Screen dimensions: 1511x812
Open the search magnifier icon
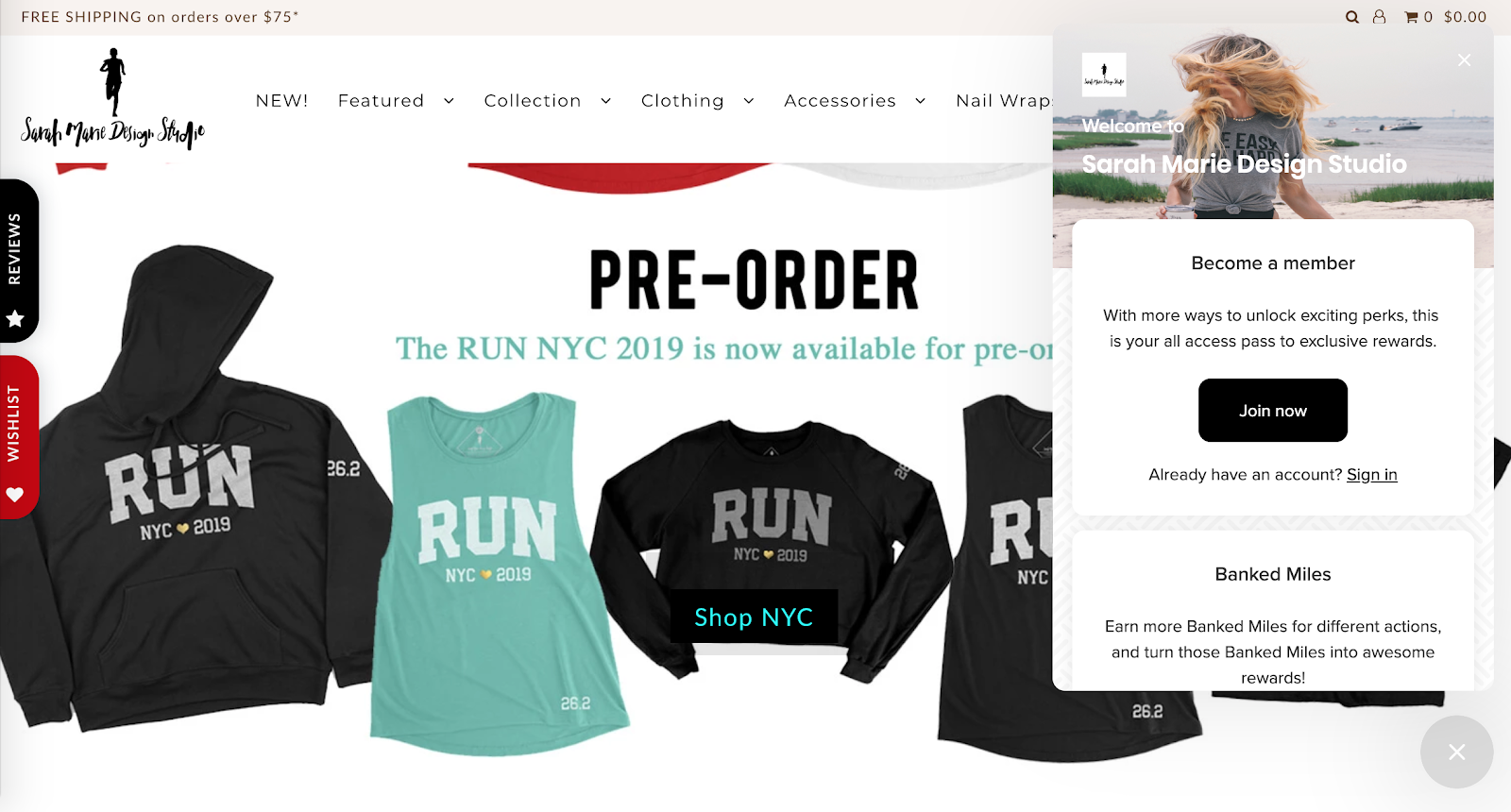tap(1352, 17)
